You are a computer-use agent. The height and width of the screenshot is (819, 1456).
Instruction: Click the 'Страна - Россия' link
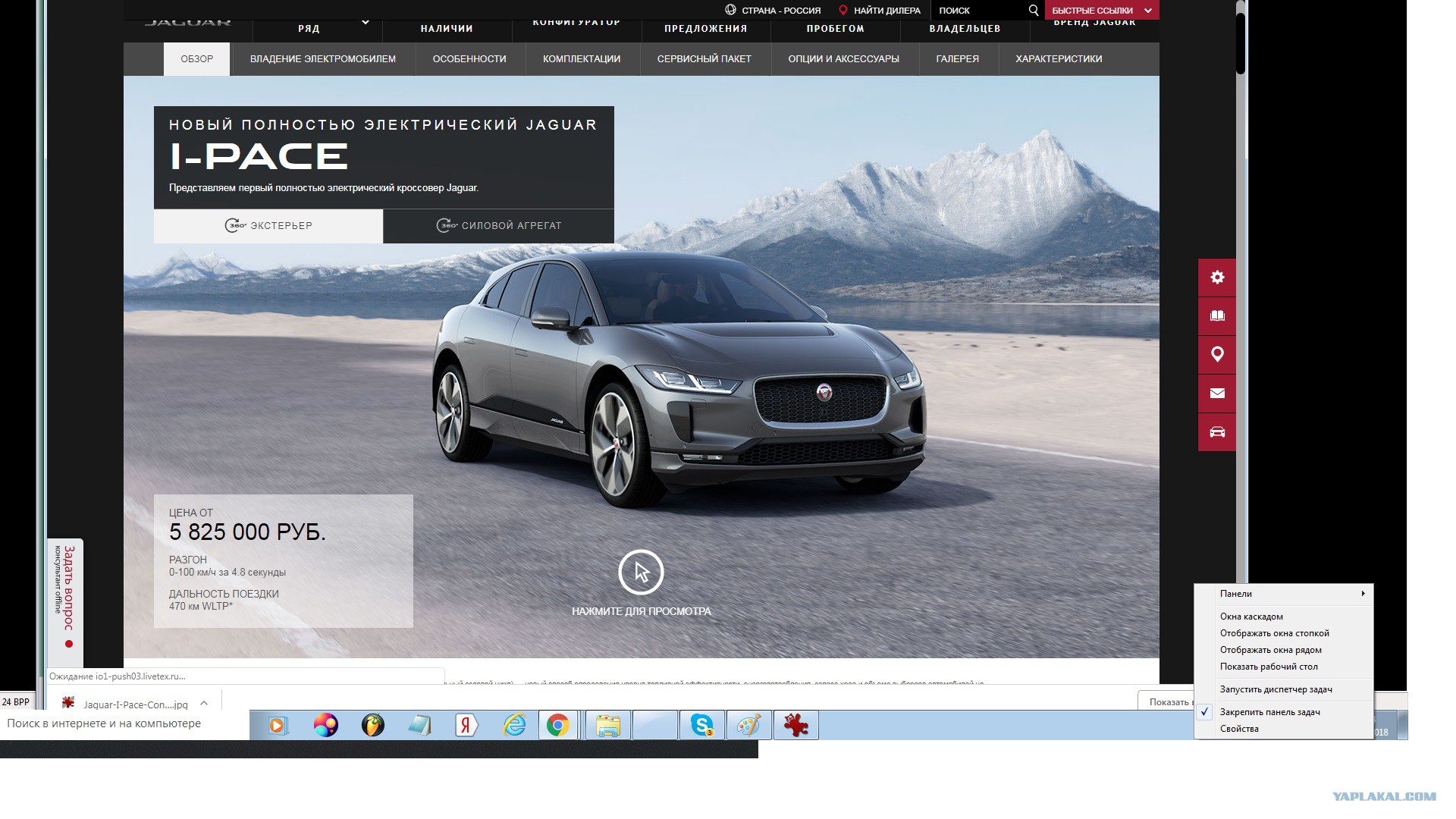(773, 11)
